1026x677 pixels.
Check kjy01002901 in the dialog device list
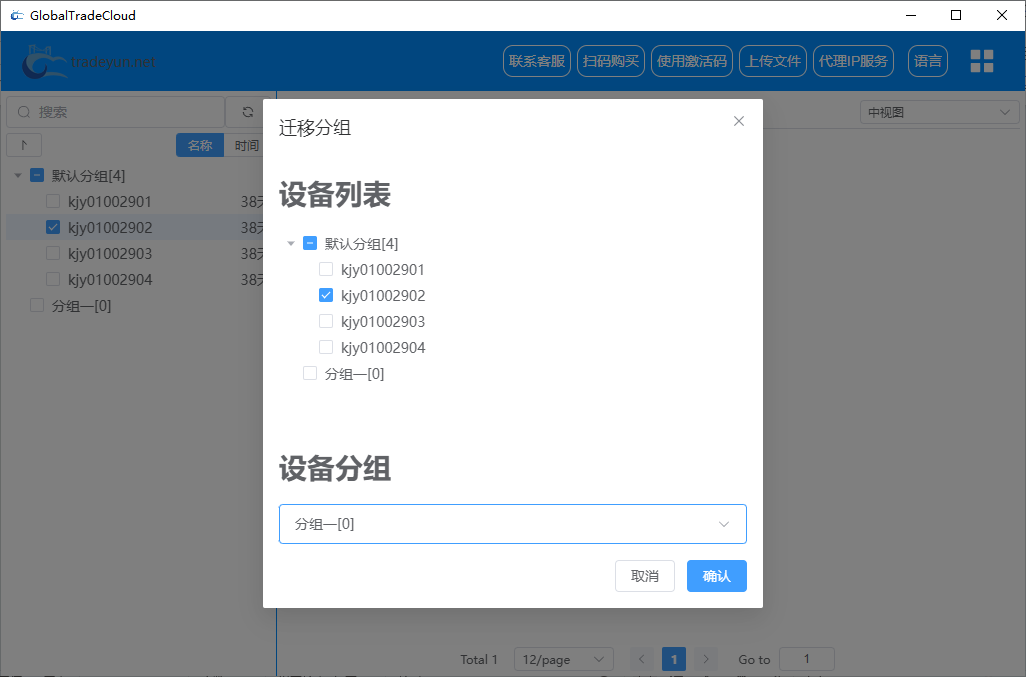click(x=326, y=269)
